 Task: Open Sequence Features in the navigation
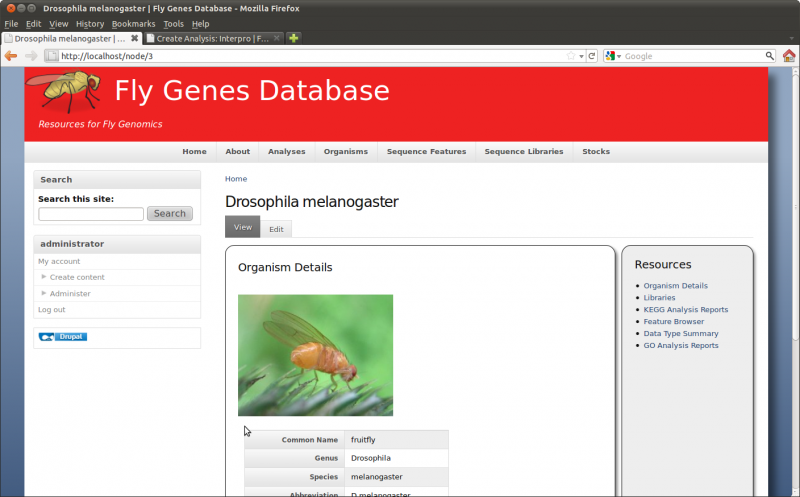tap(427, 152)
